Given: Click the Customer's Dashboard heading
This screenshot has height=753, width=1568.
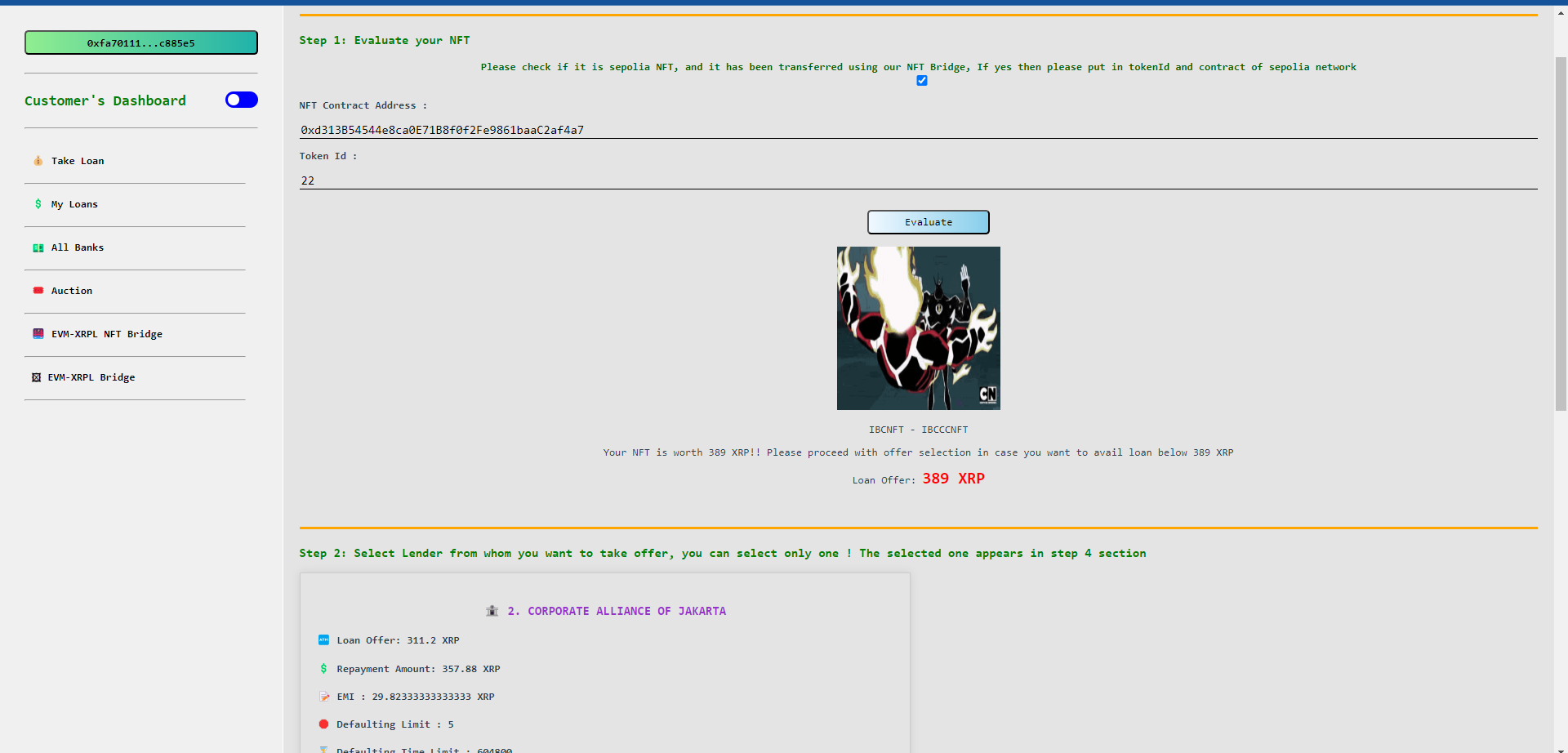Looking at the screenshot, I should pyautogui.click(x=105, y=100).
